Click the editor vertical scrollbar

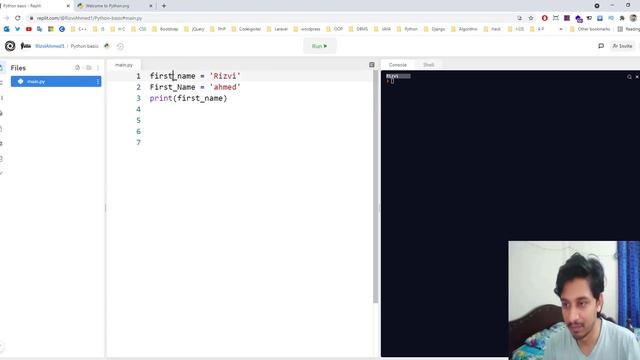click(376, 186)
